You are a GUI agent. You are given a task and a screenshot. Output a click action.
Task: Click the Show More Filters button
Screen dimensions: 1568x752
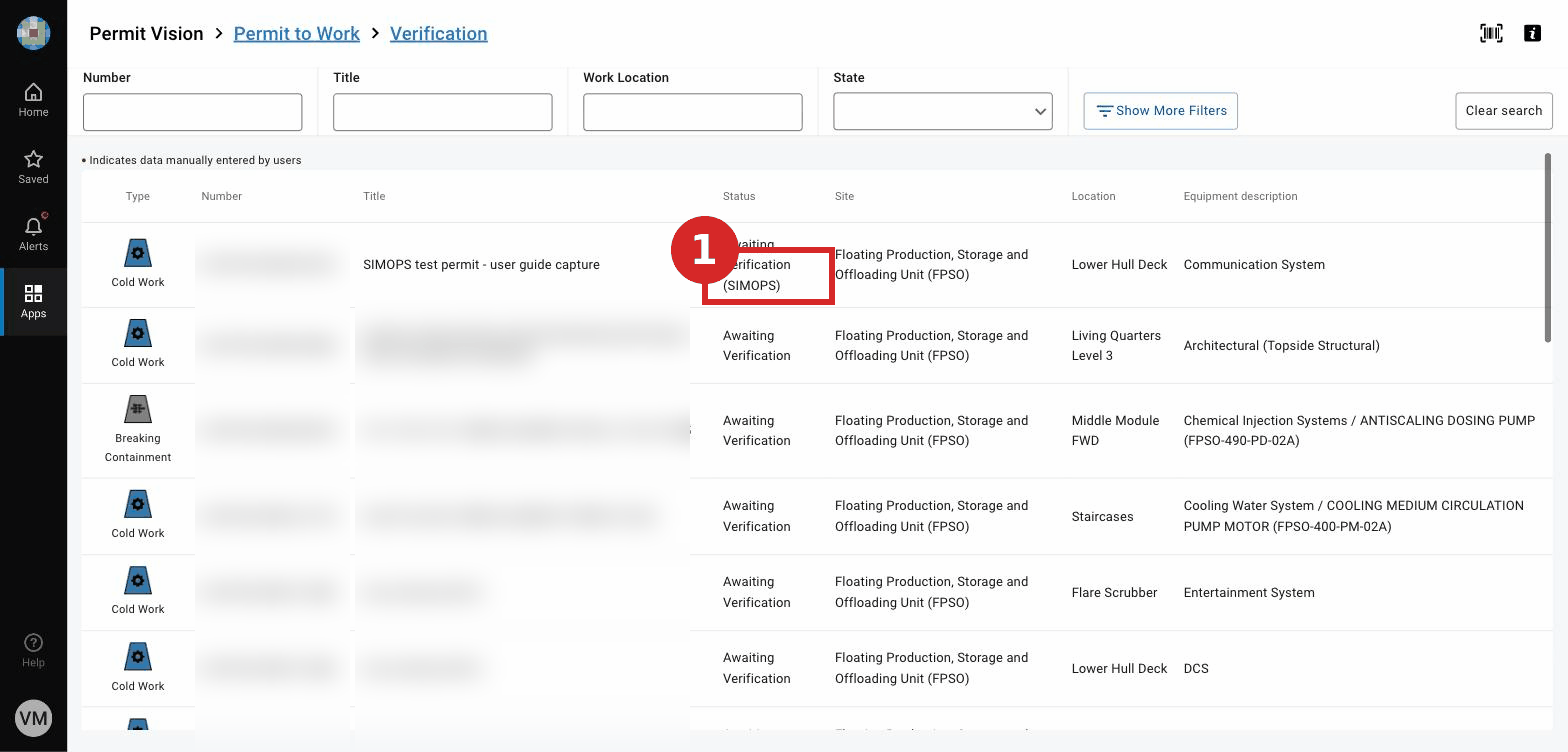tap(1161, 111)
